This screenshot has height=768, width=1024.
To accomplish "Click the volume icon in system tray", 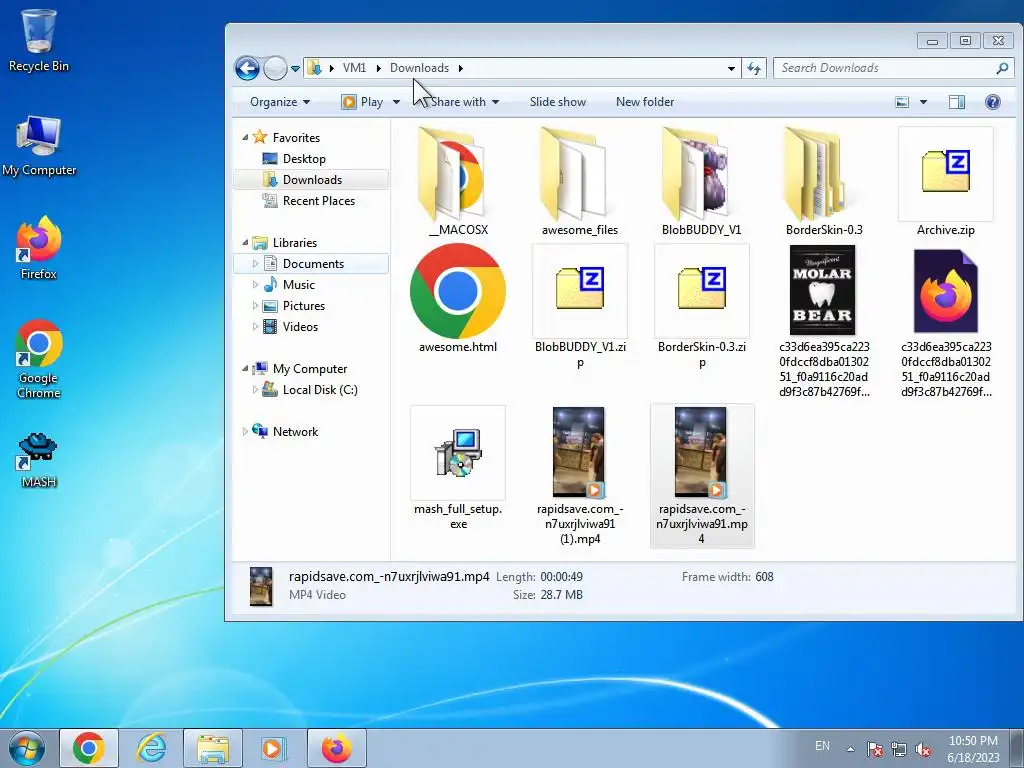I will pyautogui.click(x=923, y=750).
